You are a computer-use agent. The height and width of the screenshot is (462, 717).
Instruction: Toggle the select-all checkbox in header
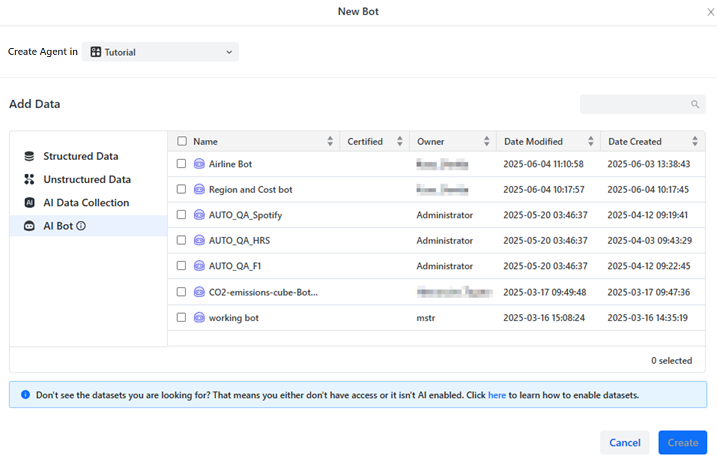point(181,142)
